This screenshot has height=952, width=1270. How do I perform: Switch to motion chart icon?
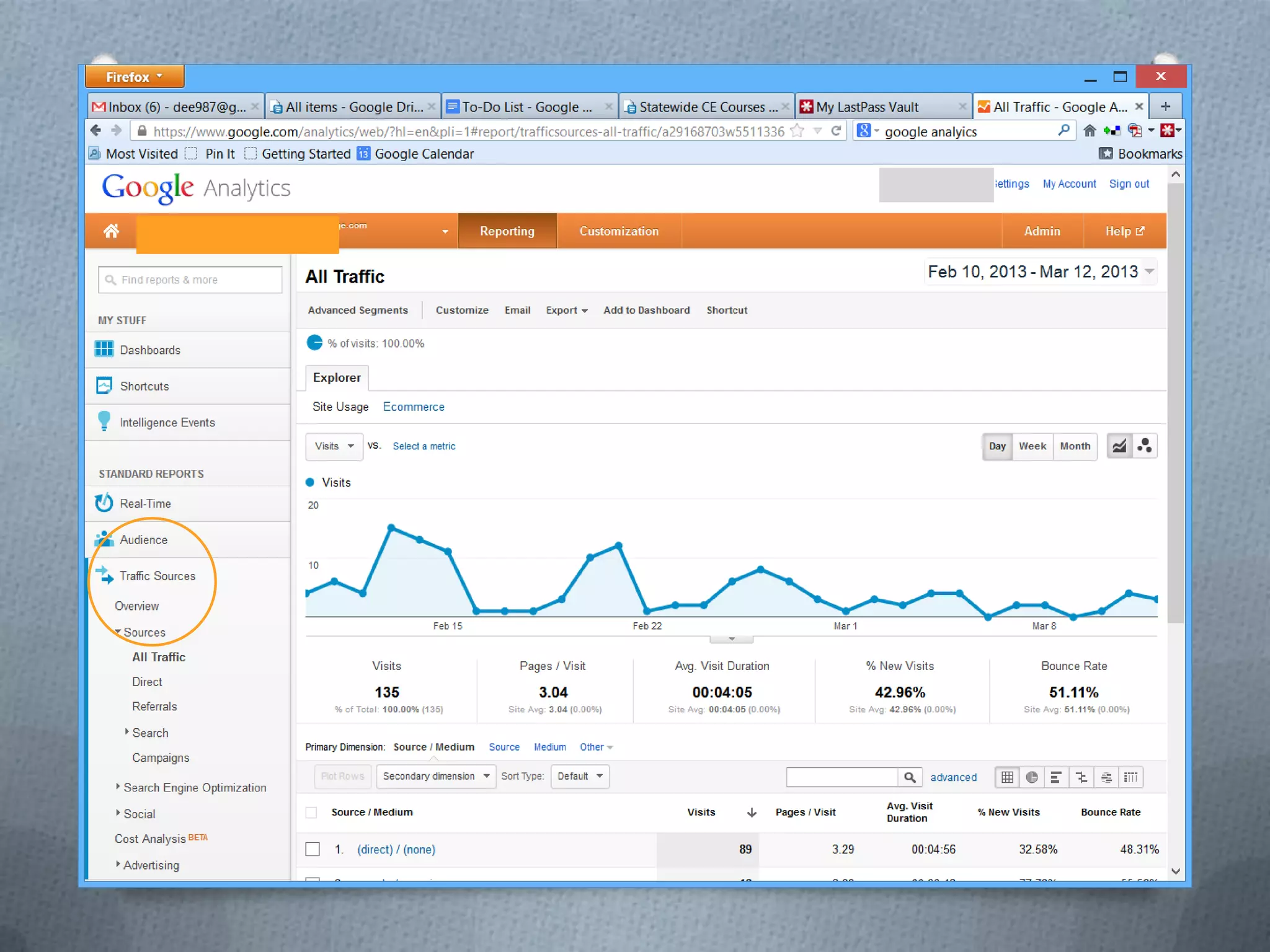(x=1145, y=446)
